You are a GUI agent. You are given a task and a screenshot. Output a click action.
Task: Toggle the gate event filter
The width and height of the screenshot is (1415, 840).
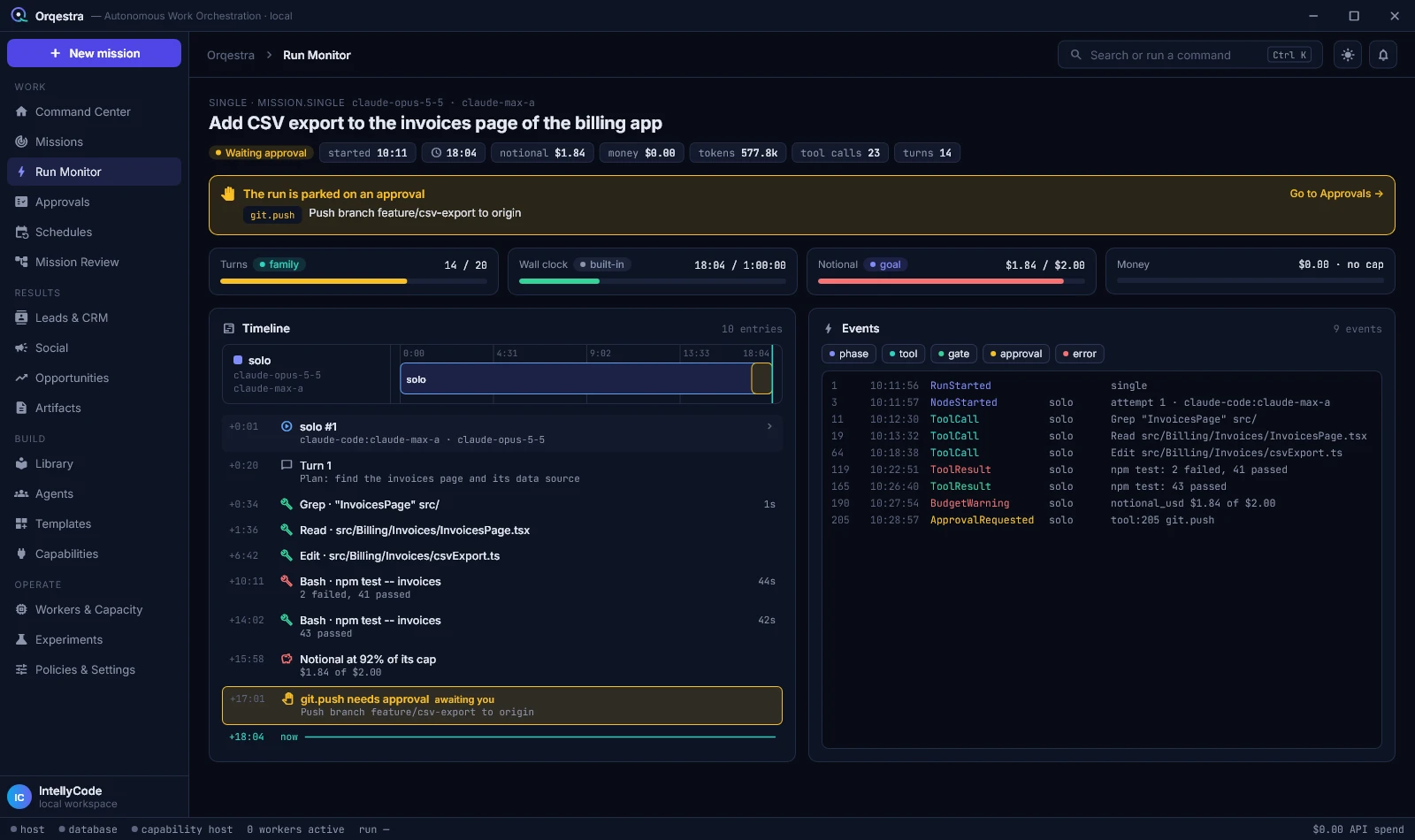coord(953,354)
